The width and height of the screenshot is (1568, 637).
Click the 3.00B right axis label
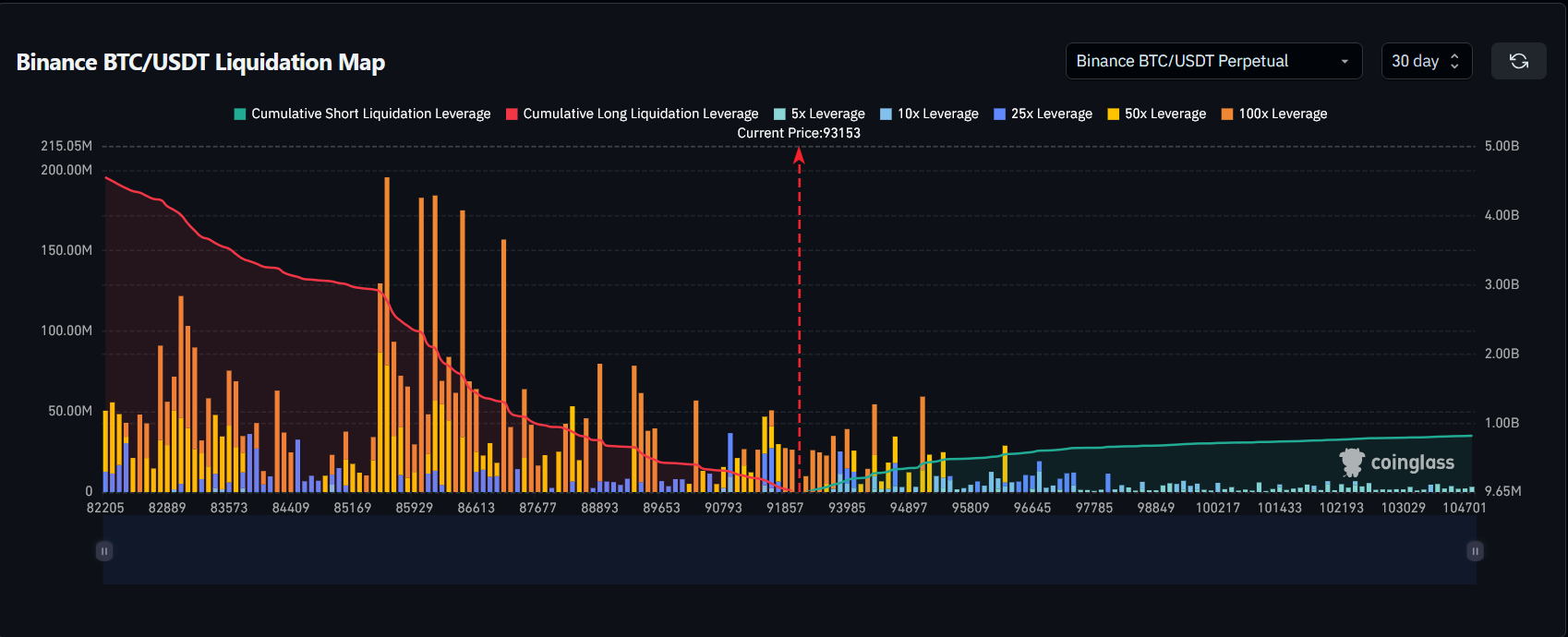1502,284
